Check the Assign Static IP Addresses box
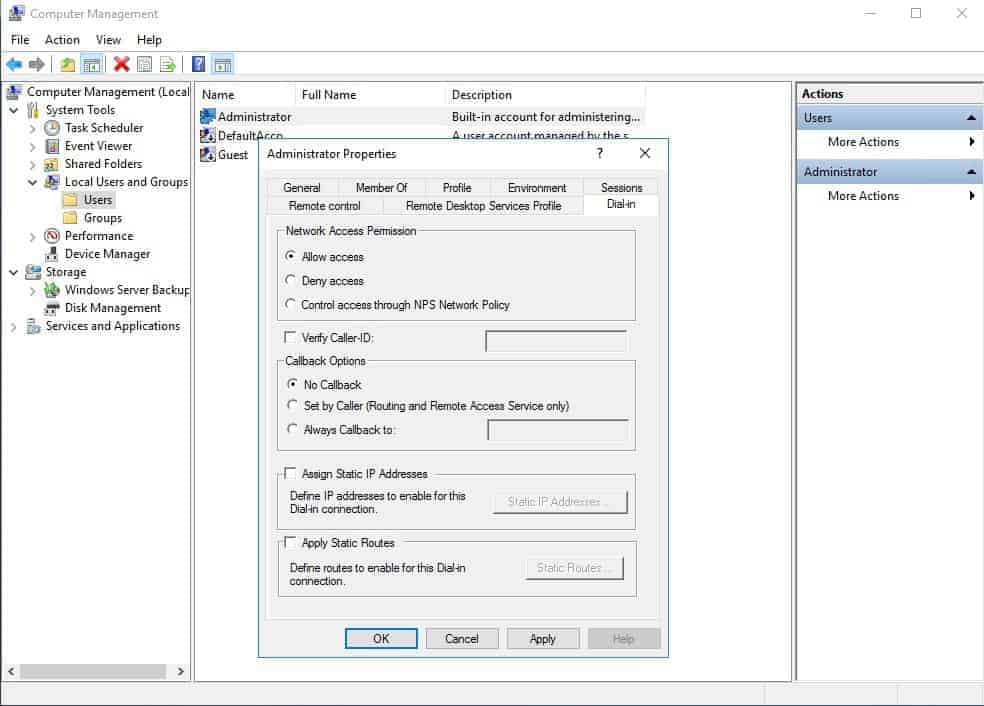This screenshot has width=984, height=706. click(290, 473)
